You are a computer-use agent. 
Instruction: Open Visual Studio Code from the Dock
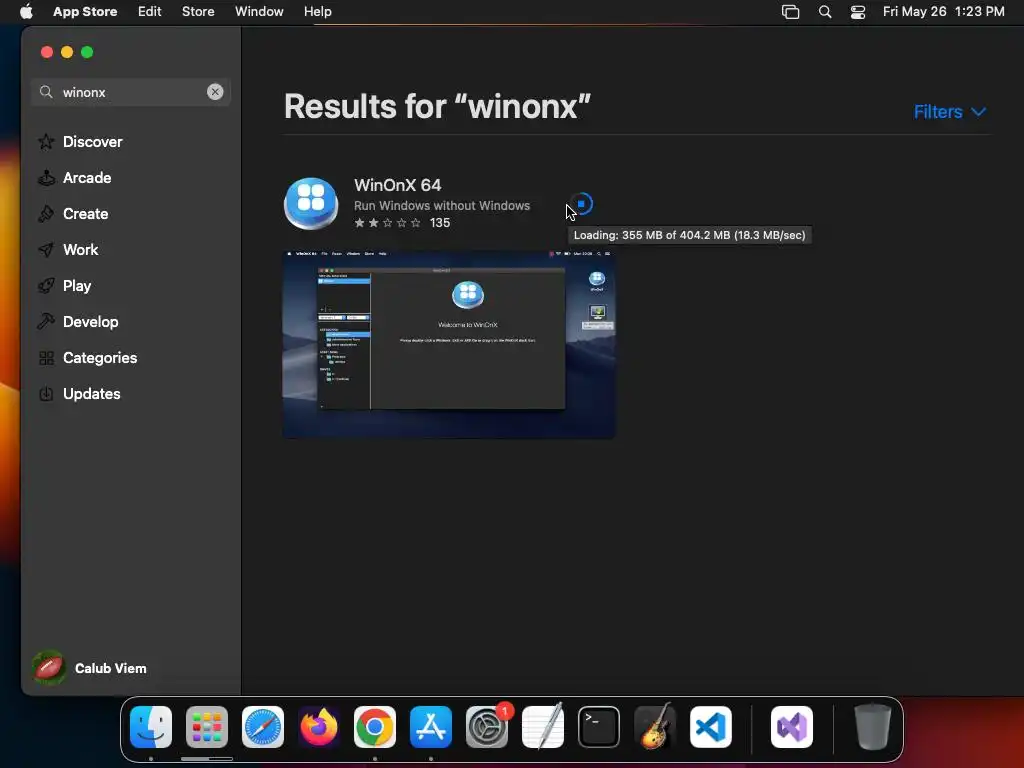pos(711,727)
